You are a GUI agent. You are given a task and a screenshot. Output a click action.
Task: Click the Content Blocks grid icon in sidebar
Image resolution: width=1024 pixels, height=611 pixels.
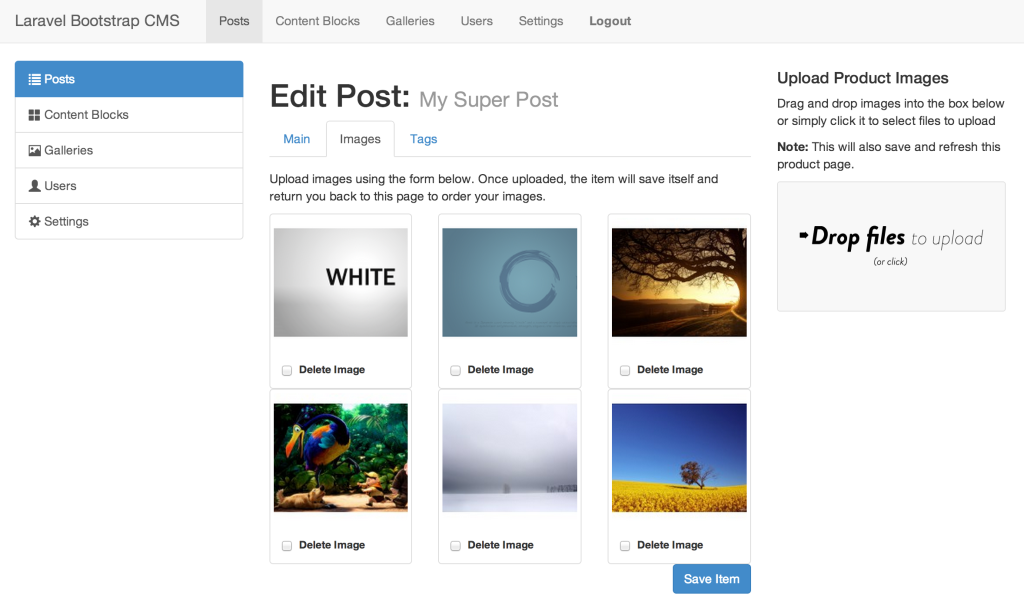34,115
